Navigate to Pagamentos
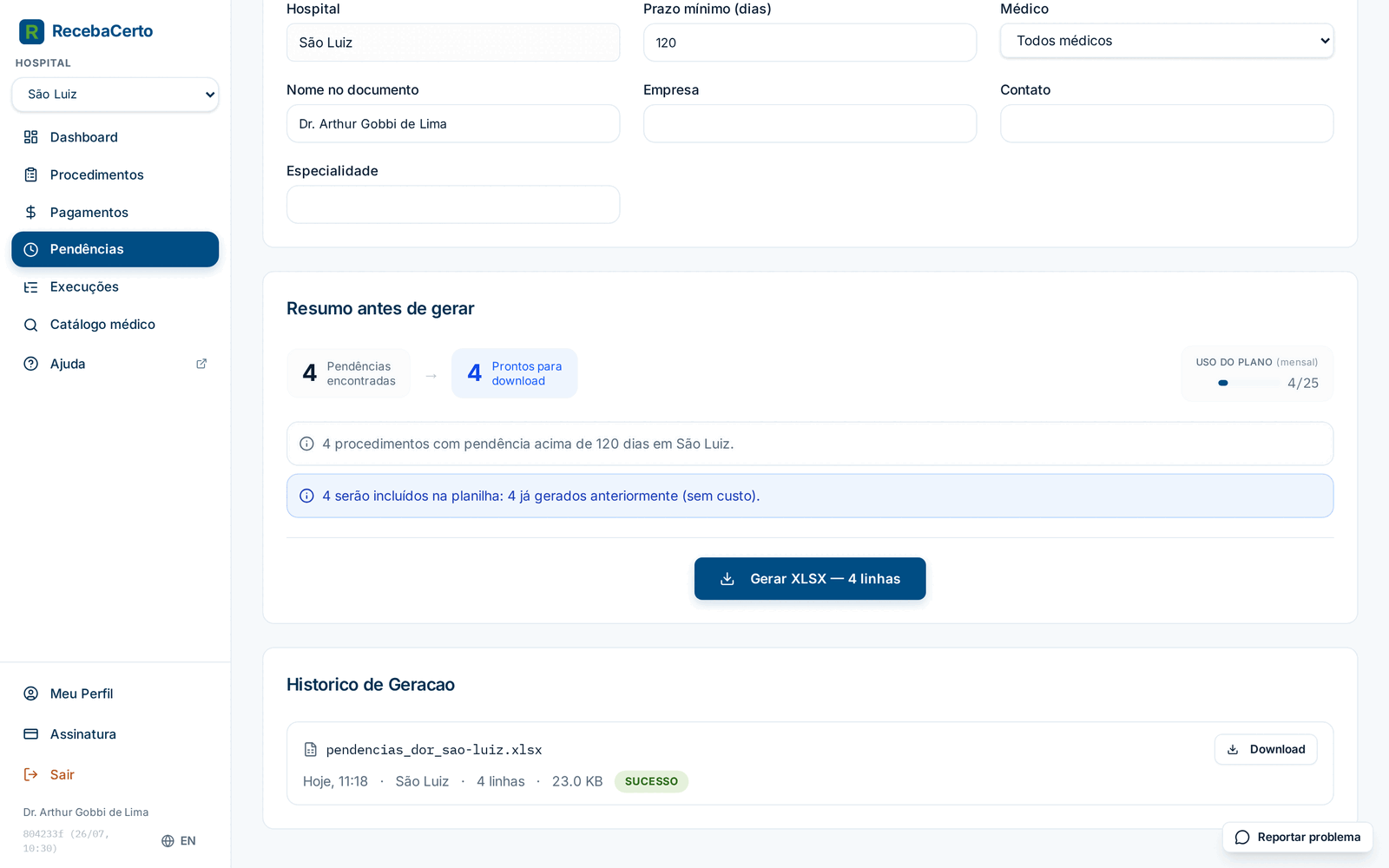1389x868 pixels. point(115,213)
